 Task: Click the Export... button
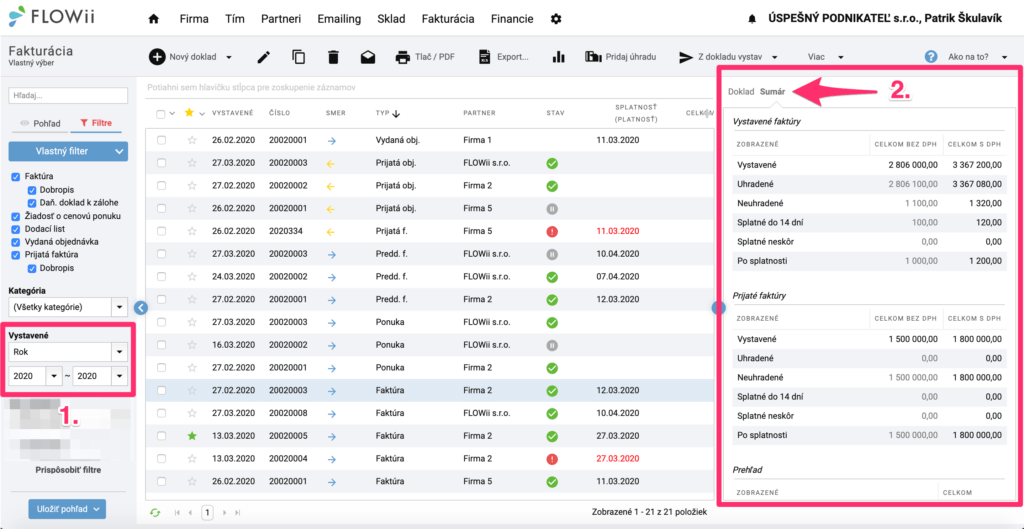pyautogui.click(x=504, y=57)
